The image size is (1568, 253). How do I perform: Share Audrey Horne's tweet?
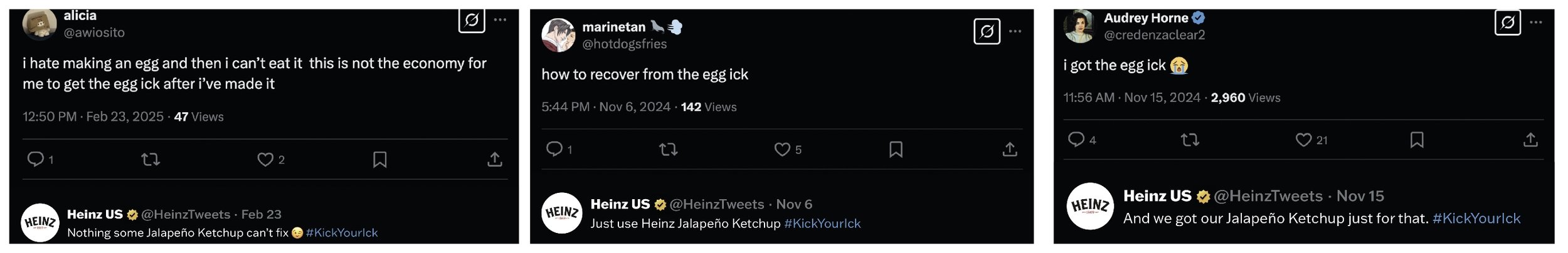click(1530, 140)
